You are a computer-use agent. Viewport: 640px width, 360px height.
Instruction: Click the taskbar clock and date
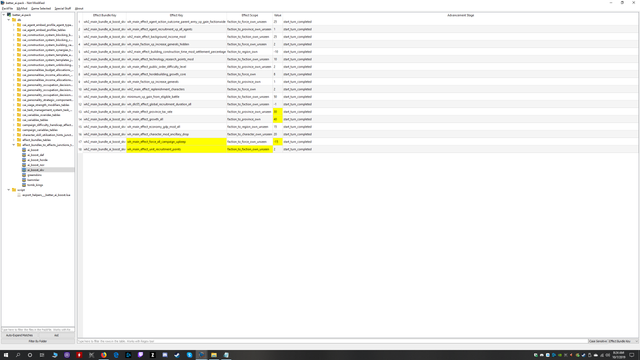pos(618,355)
